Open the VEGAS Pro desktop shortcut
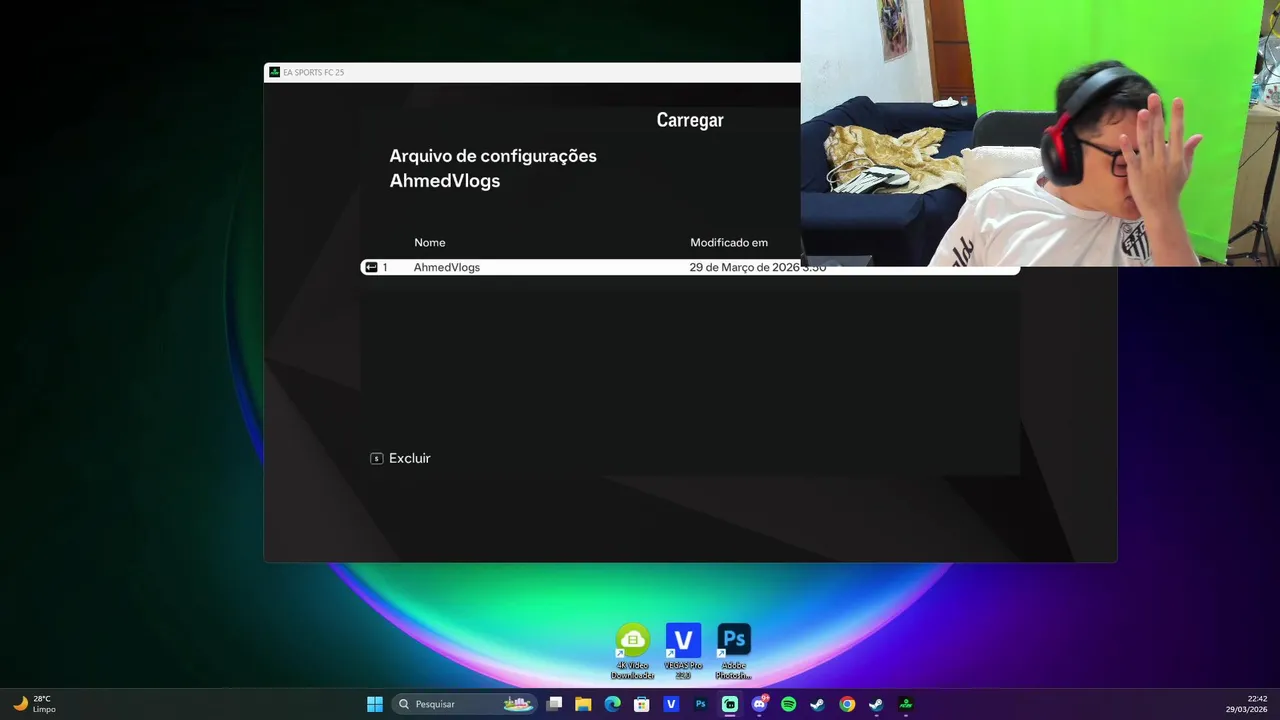The width and height of the screenshot is (1280, 720). (683, 652)
